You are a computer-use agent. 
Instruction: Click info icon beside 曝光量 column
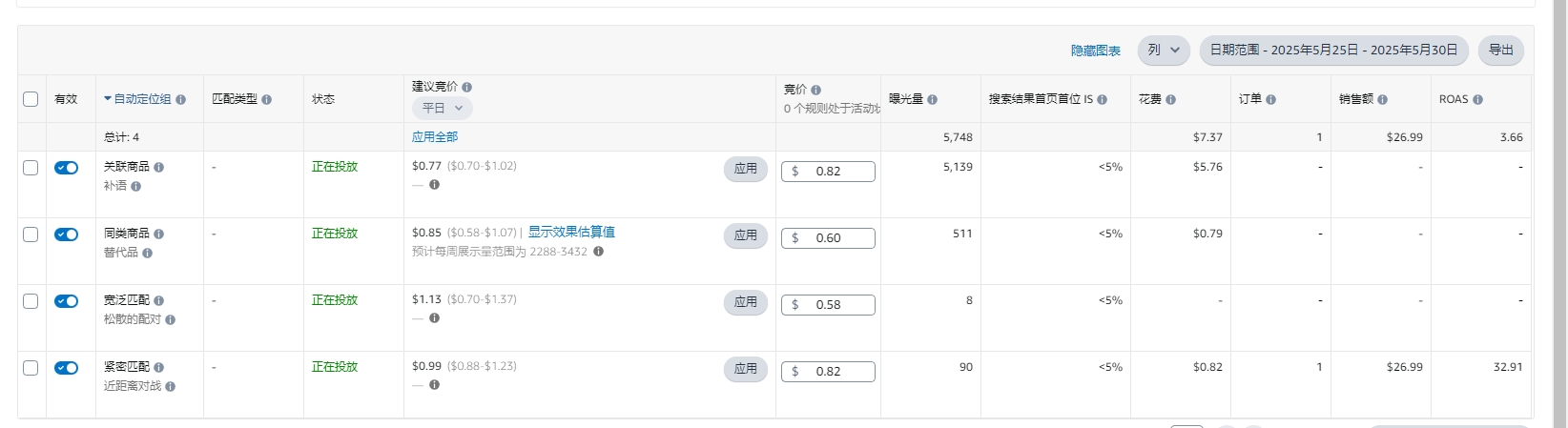click(x=933, y=99)
